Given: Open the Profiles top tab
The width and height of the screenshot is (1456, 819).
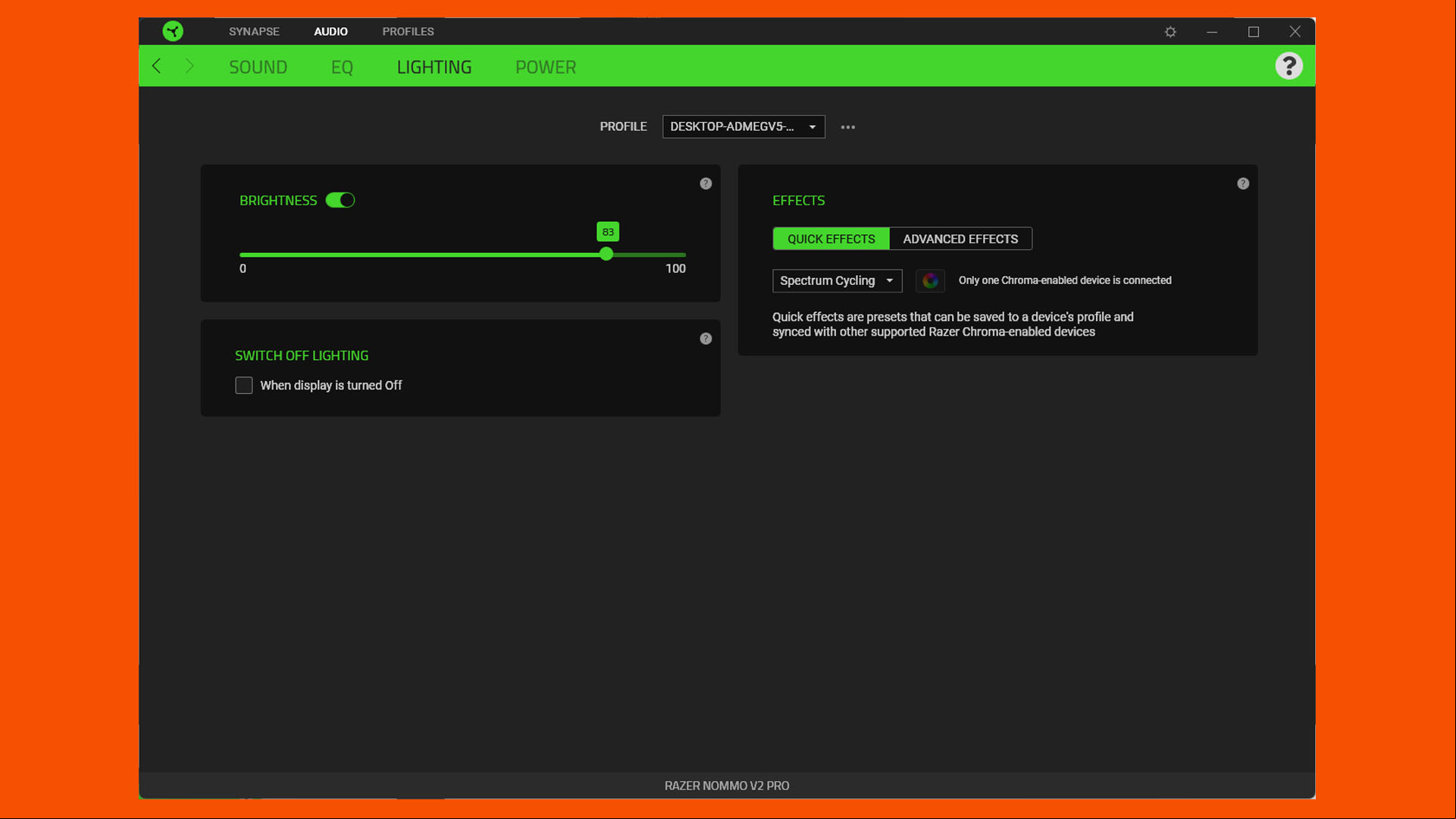Looking at the screenshot, I should (x=408, y=31).
